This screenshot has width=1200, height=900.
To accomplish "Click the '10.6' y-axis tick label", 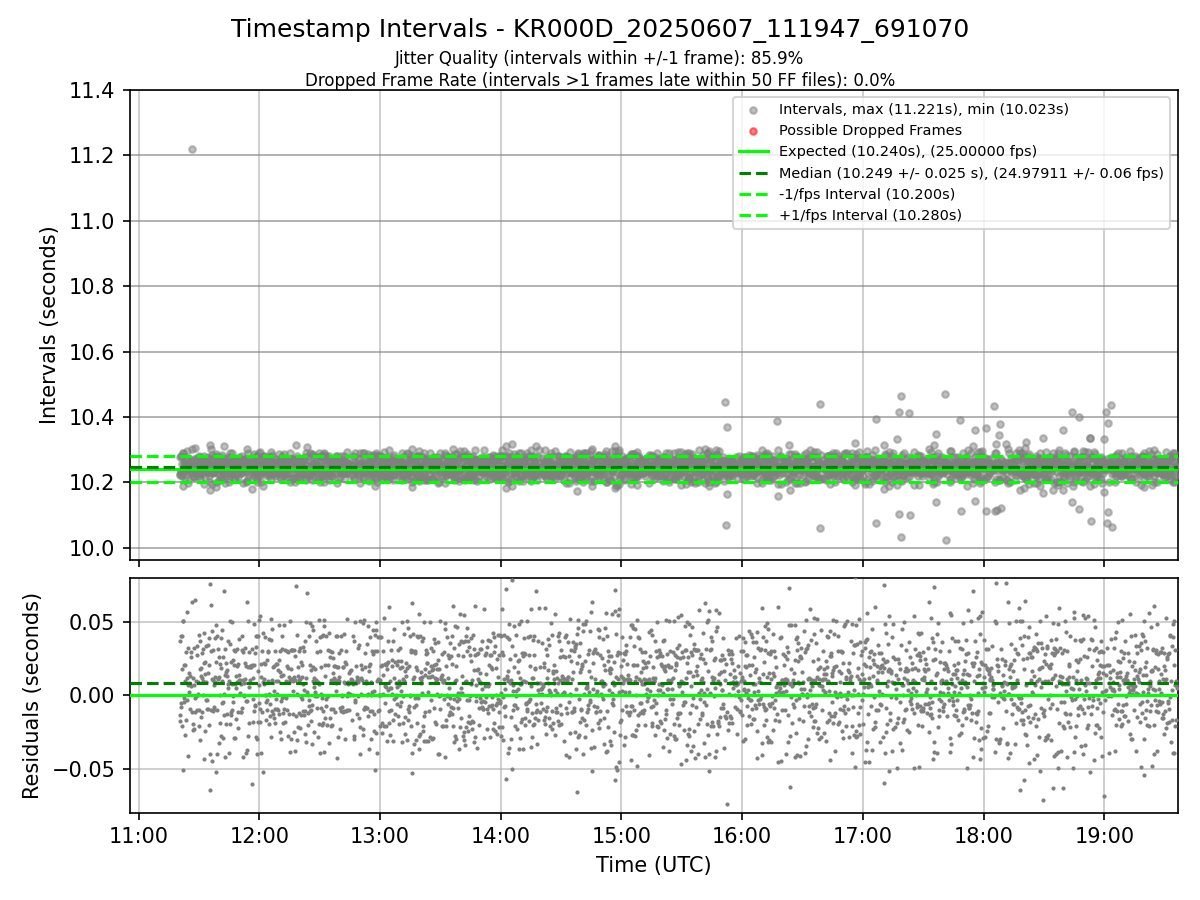I will coord(91,352).
